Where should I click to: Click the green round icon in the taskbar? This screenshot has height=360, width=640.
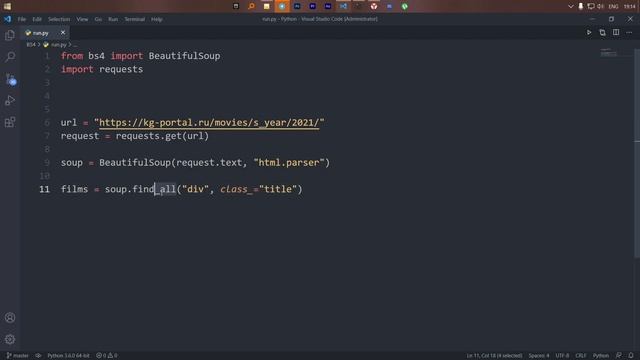(404, 6)
